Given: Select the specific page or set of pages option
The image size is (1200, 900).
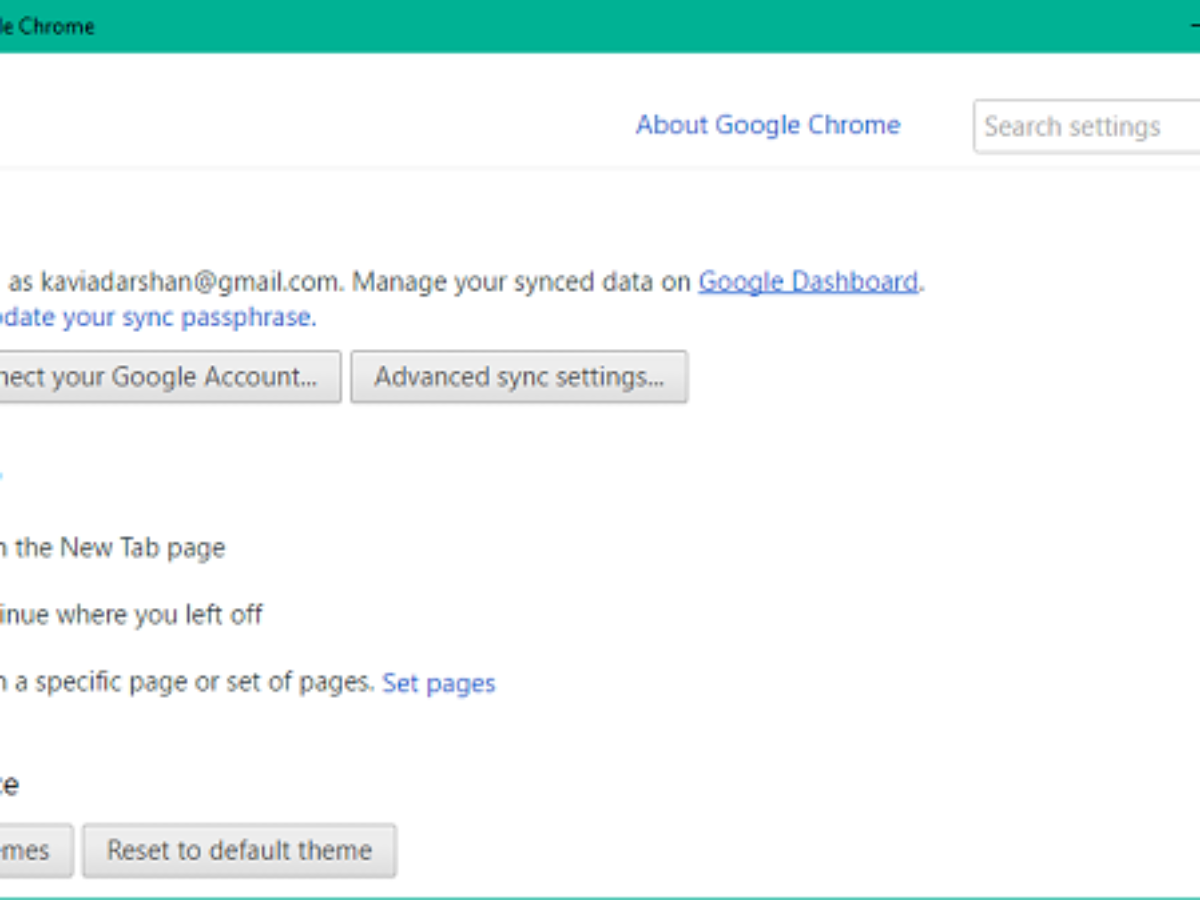Looking at the screenshot, I should [x=190, y=682].
